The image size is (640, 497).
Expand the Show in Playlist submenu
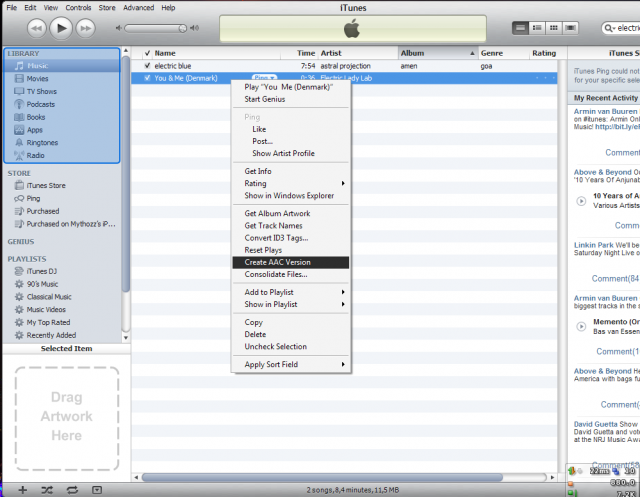(291, 304)
